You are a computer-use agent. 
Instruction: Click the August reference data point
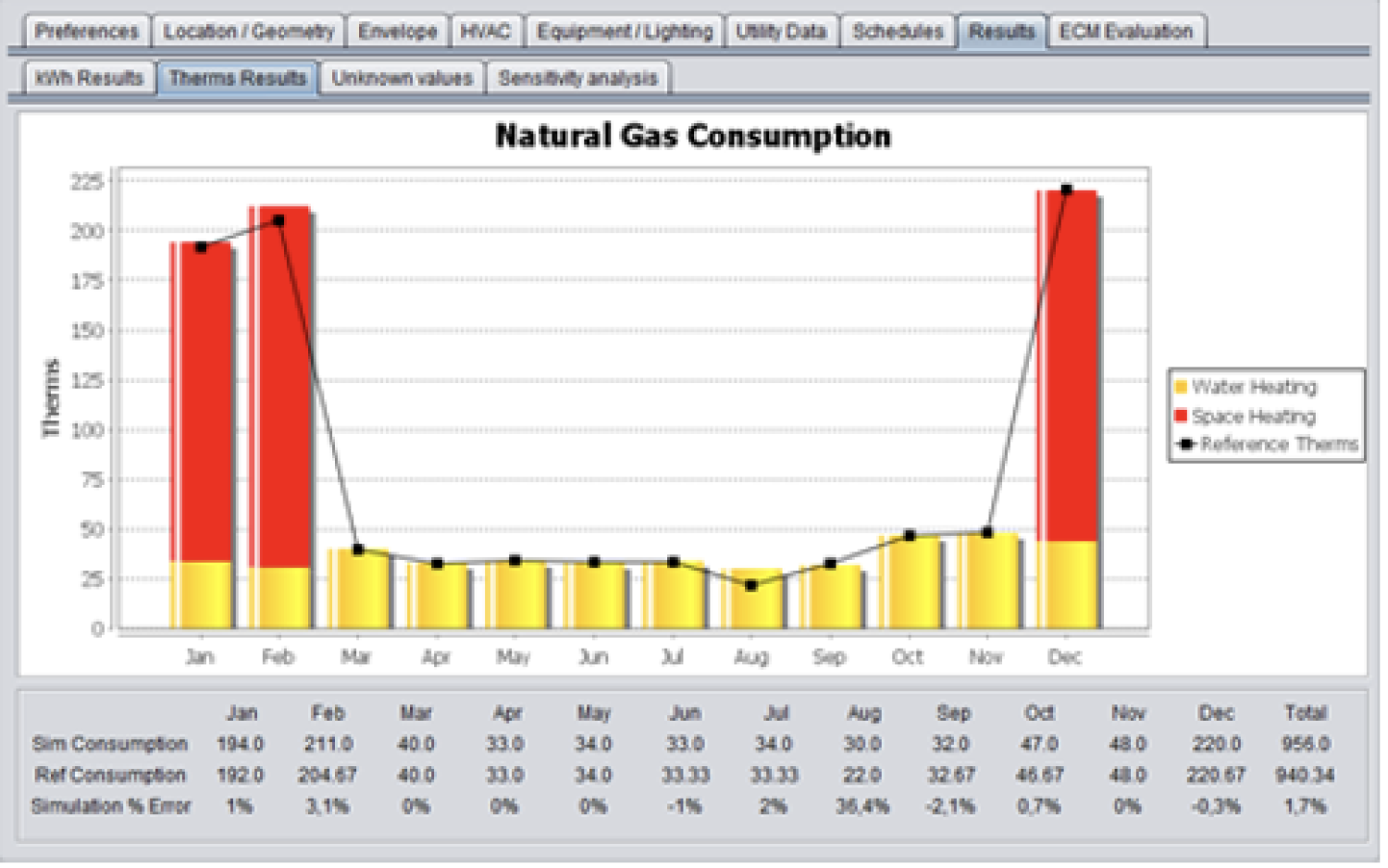pyautogui.click(x=751, y=585)
